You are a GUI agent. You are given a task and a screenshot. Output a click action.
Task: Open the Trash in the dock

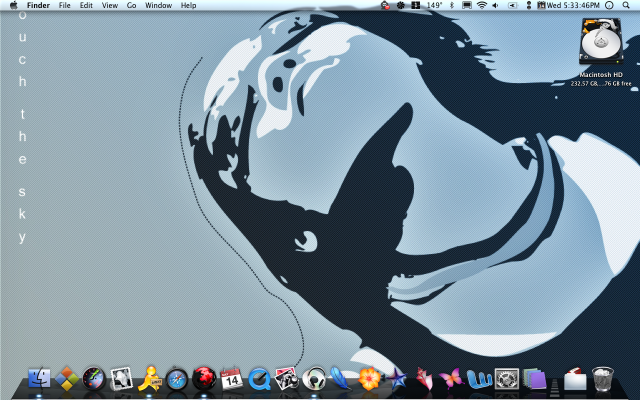tap(603, 379)
